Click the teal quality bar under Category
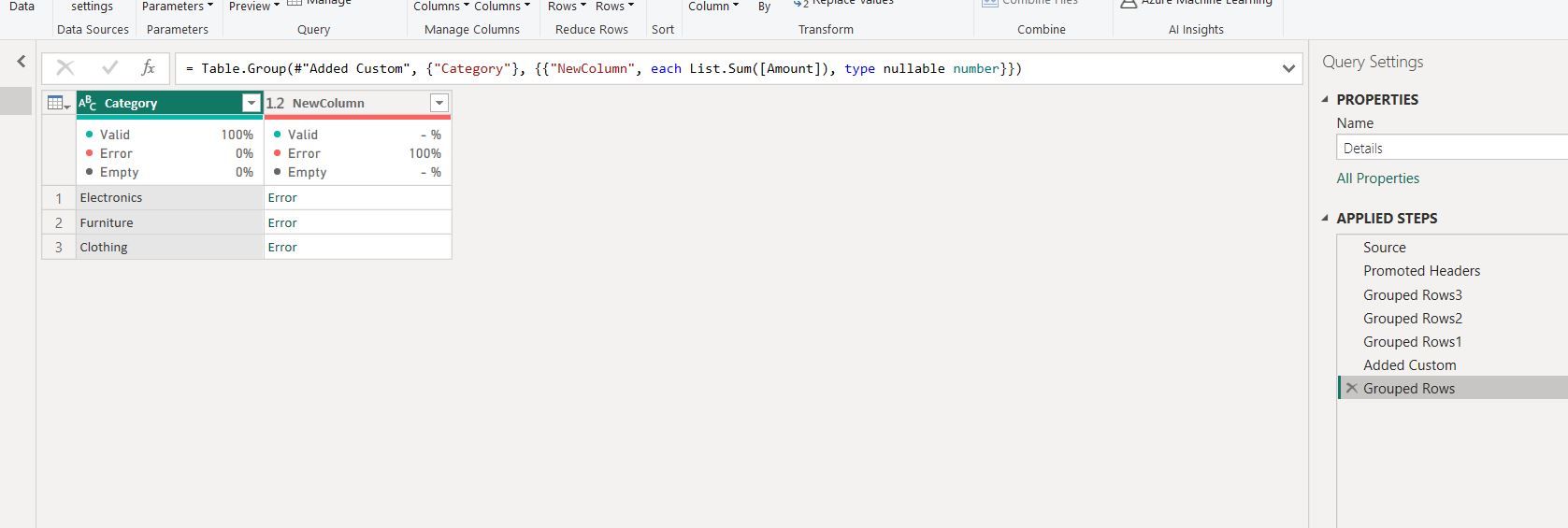Image resolution: width=1568 pixels, height=528 pixels. point(170,118)
